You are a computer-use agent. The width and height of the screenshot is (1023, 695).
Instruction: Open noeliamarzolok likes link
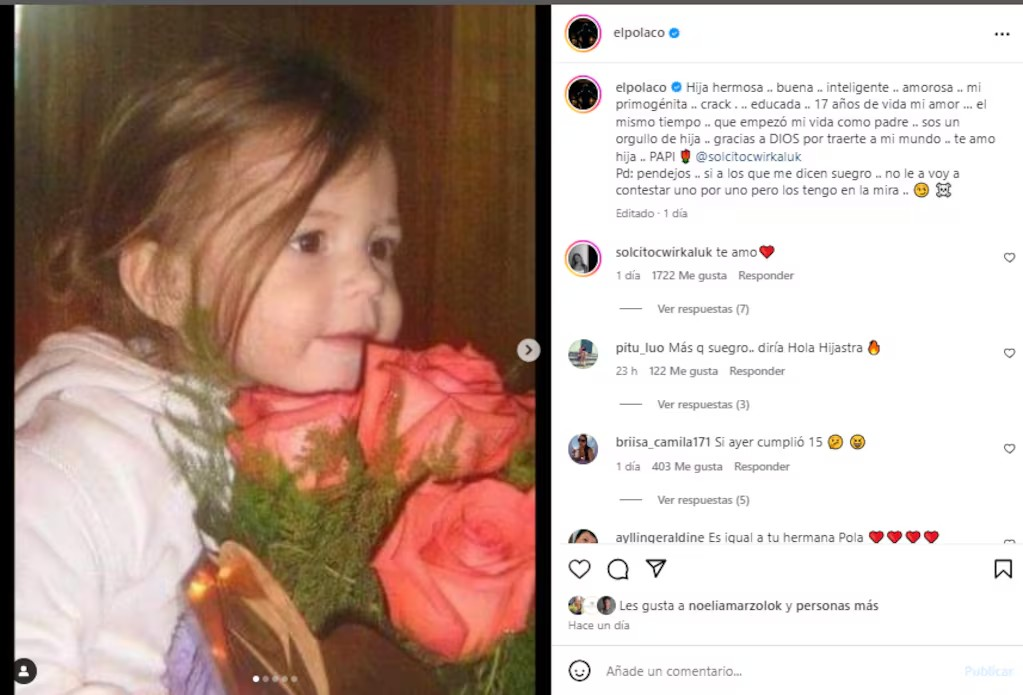click(742, 605)
